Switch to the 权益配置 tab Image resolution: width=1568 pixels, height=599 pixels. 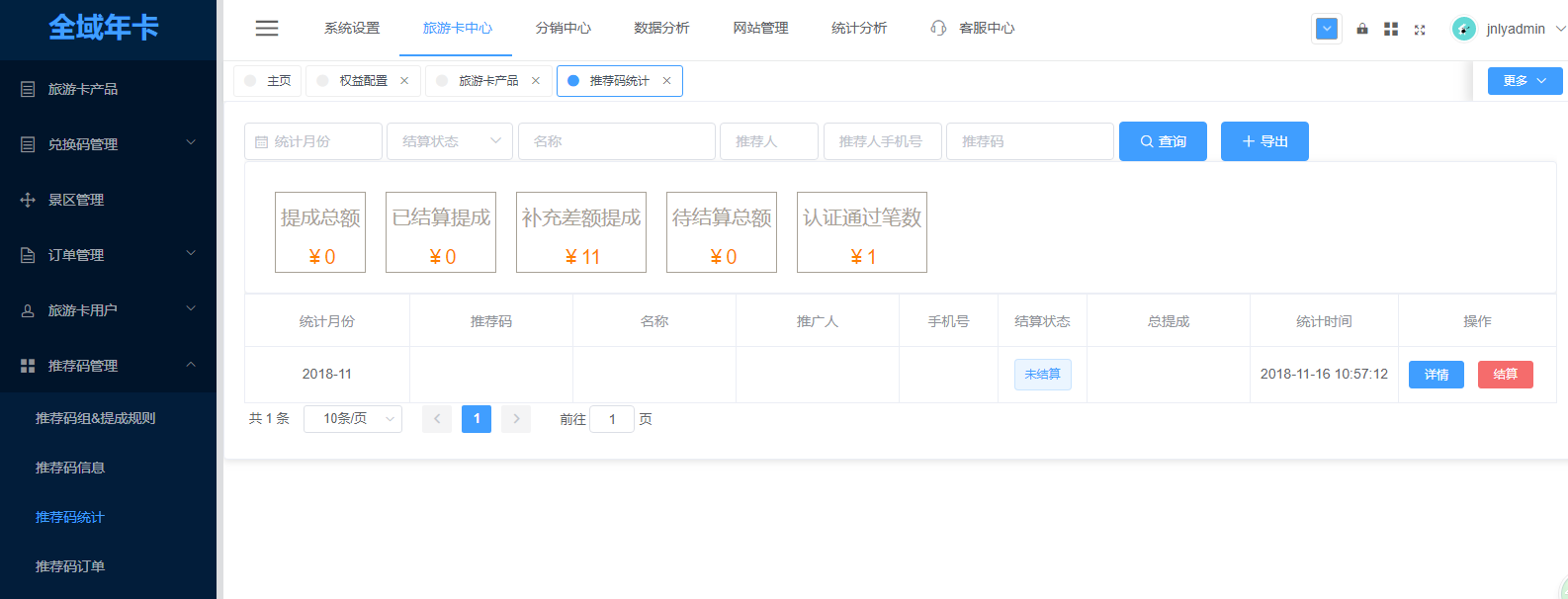[363, 81]
